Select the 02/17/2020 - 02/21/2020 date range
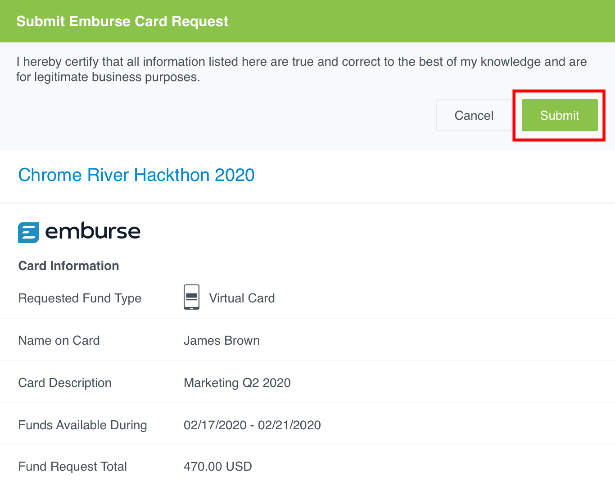The width and height of the screenshot is (615, 491). [252, 425]
